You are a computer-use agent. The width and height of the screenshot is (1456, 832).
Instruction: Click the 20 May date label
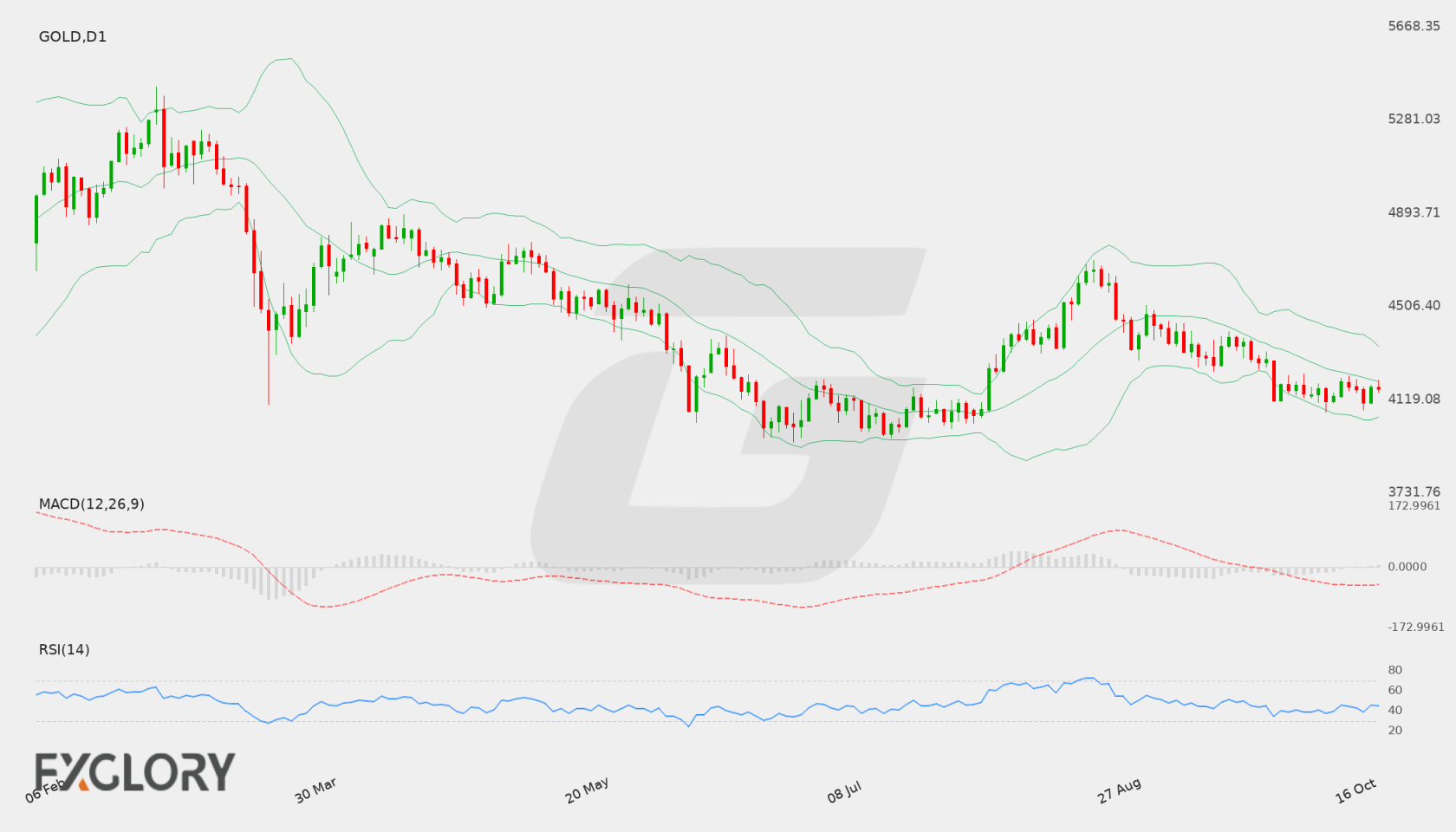click(587, 790)
